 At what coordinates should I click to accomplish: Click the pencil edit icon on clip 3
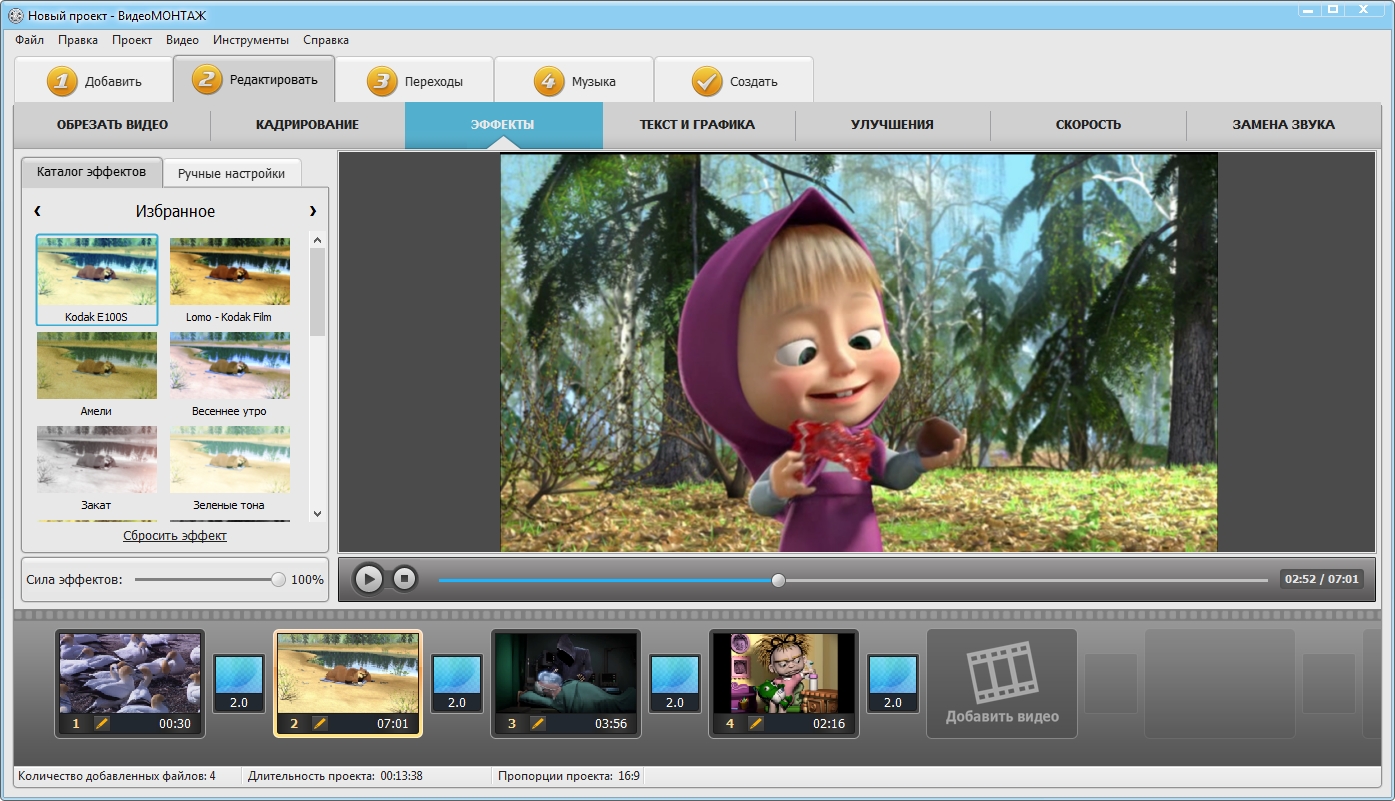coord(538,723)
